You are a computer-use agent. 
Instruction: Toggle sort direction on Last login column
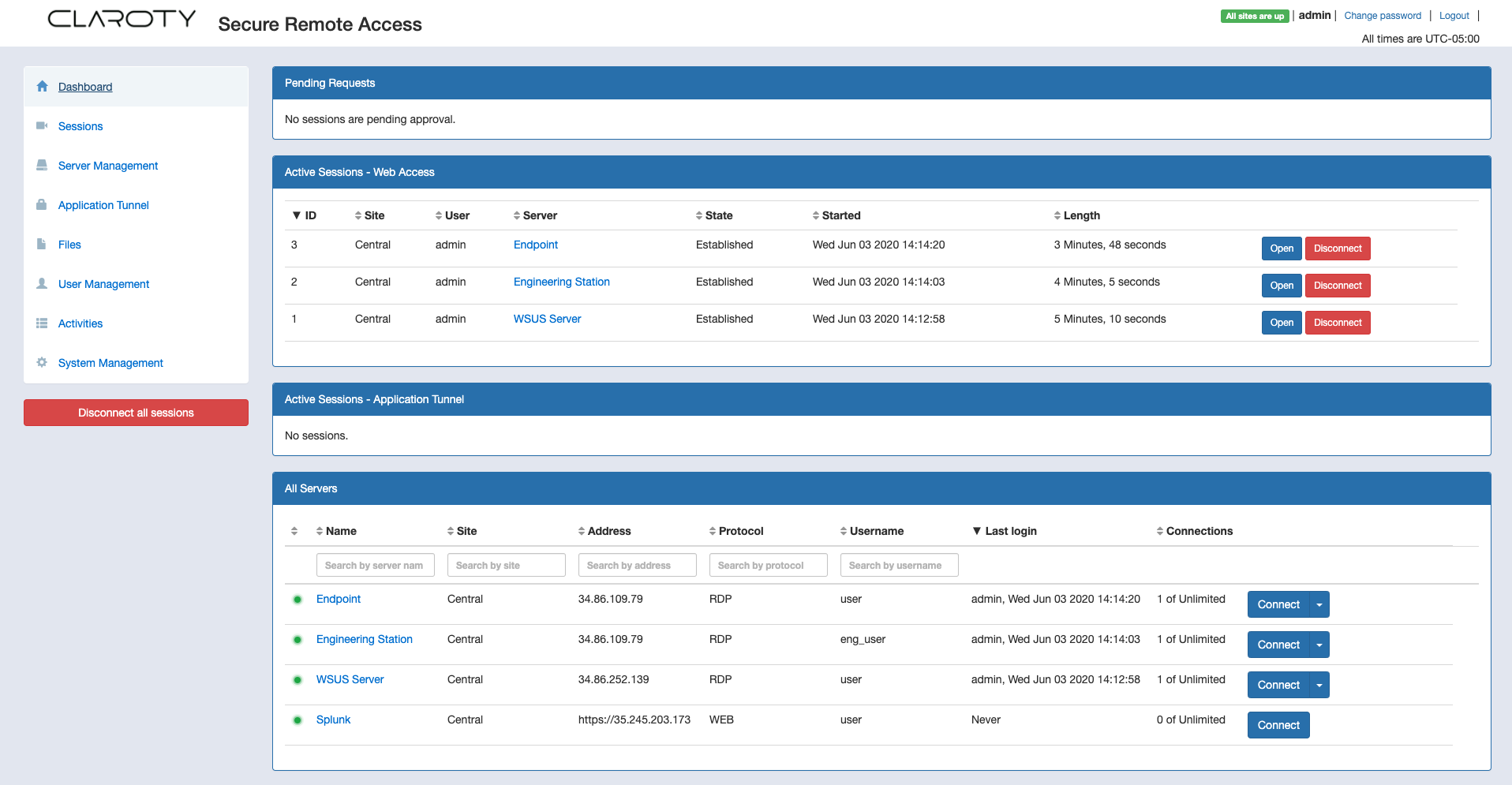(979, 531)
